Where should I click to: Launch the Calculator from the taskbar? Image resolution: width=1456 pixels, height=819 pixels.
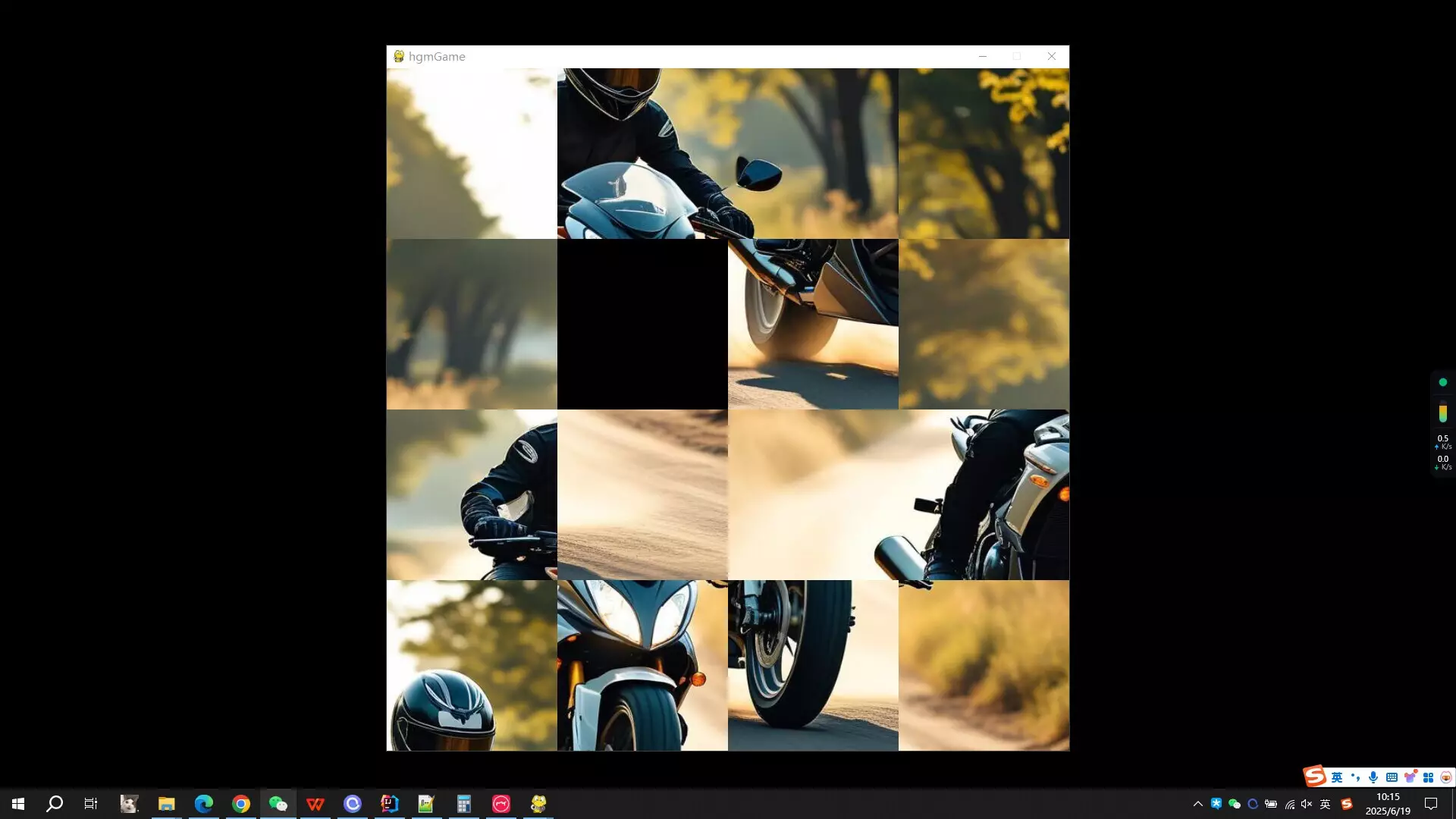pos(463,803)
